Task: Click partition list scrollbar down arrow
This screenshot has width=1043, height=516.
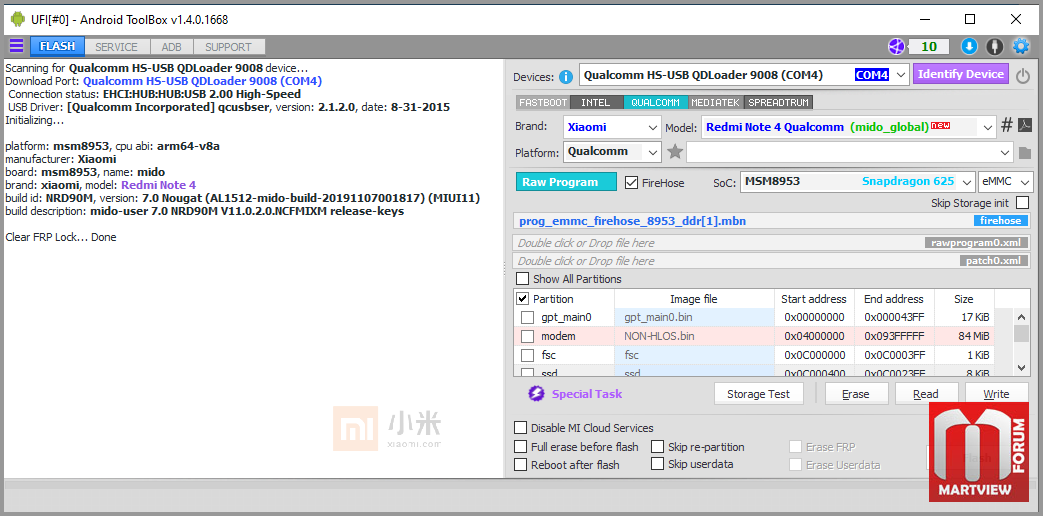Action: pos(1022,367)
